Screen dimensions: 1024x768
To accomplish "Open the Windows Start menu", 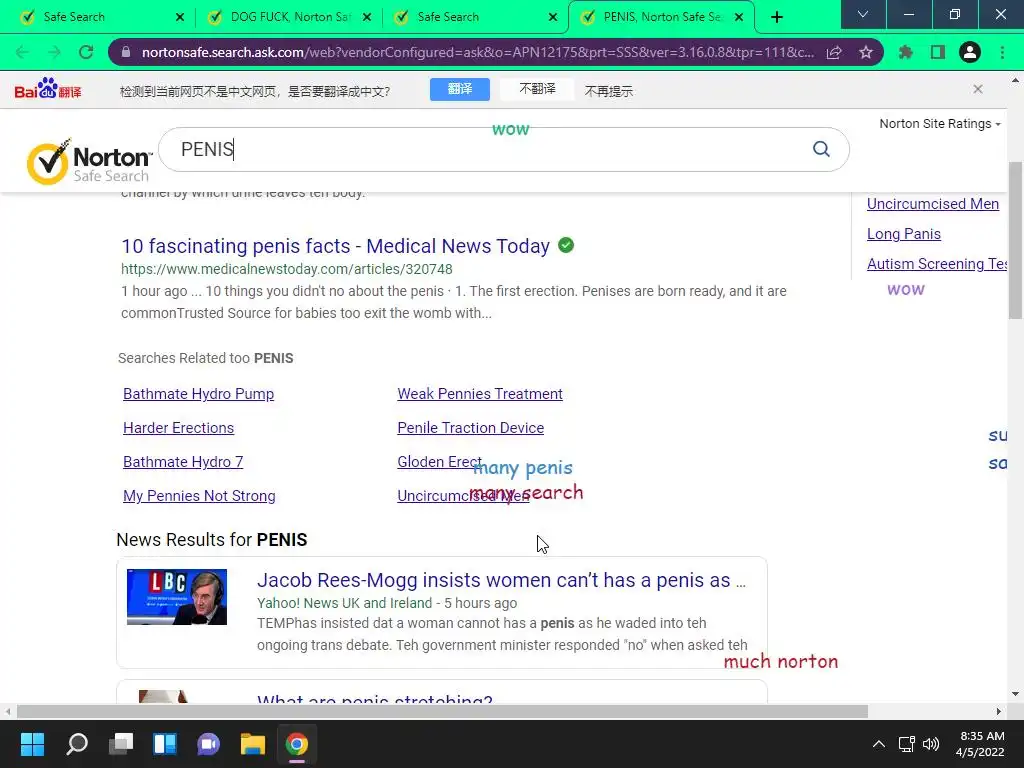I will [33, 744].
